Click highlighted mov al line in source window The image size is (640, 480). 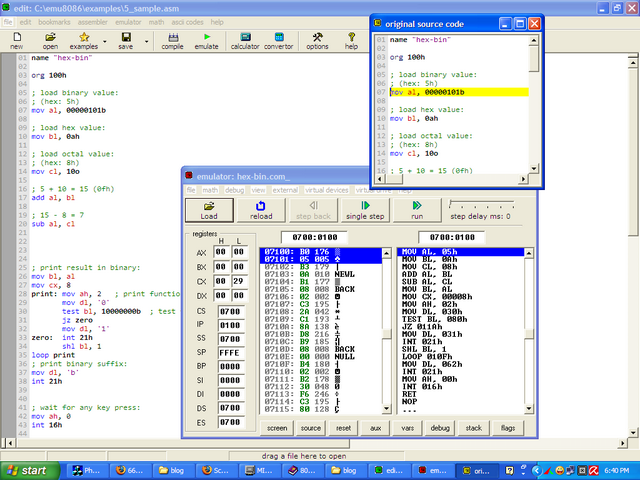tap(459, 92)
